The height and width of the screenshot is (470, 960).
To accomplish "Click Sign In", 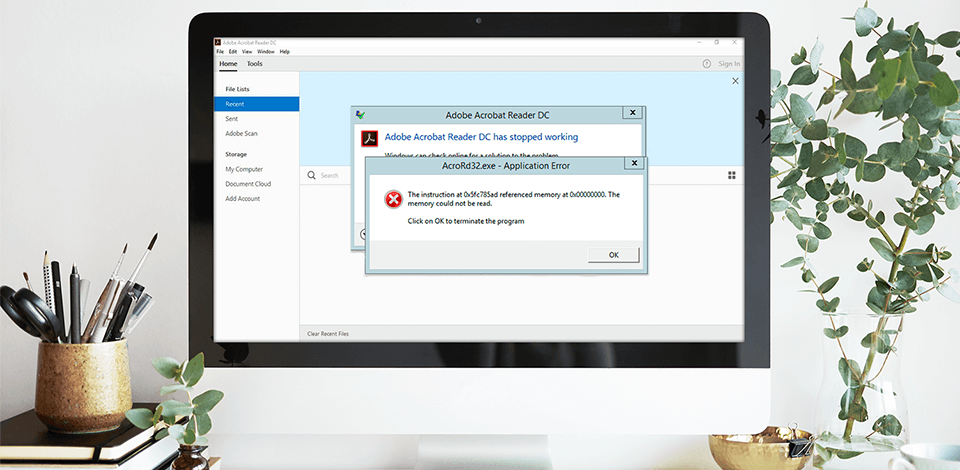I will 729,64.
